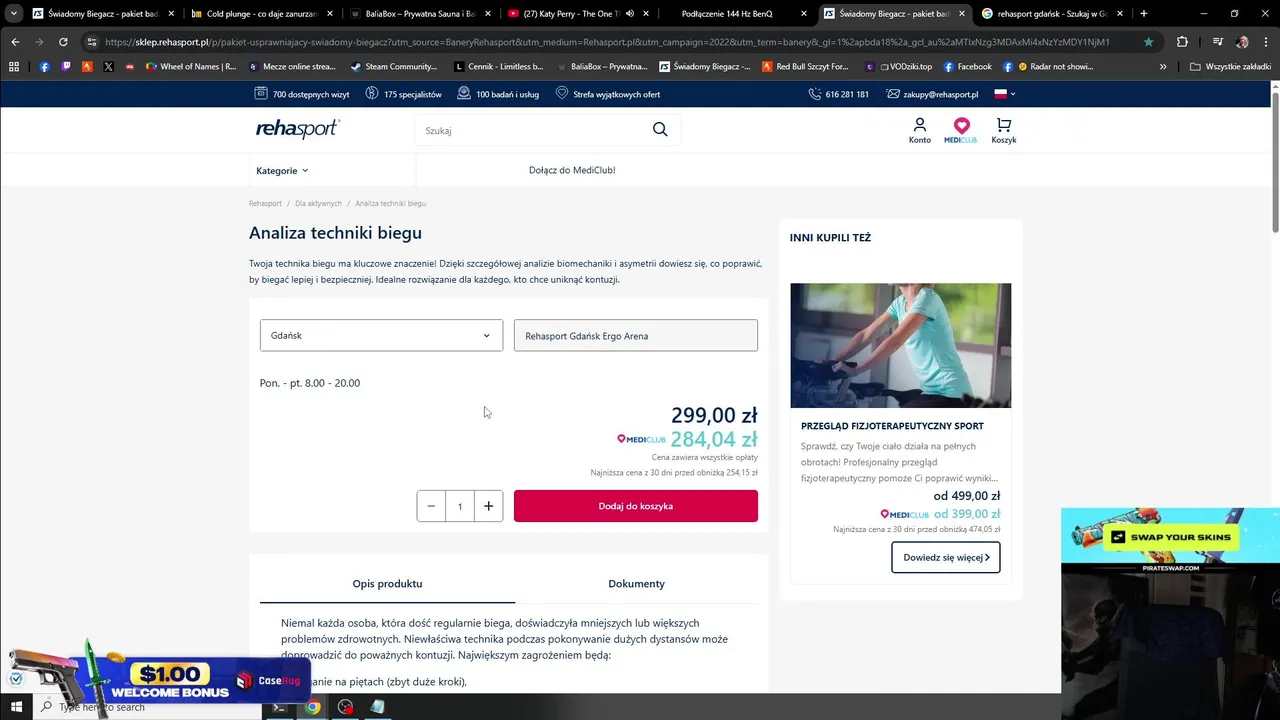Switch to the Opis produktu tab

pyautogui.click(x=387, y=583)
